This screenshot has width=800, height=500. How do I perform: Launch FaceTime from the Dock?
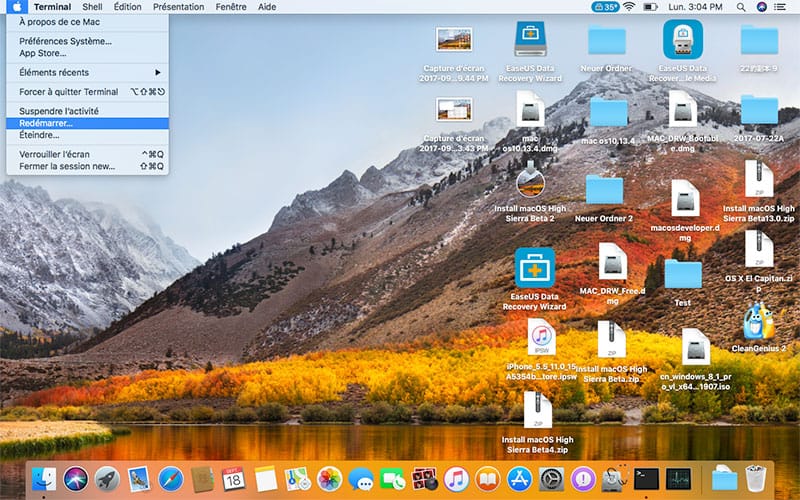392,480
